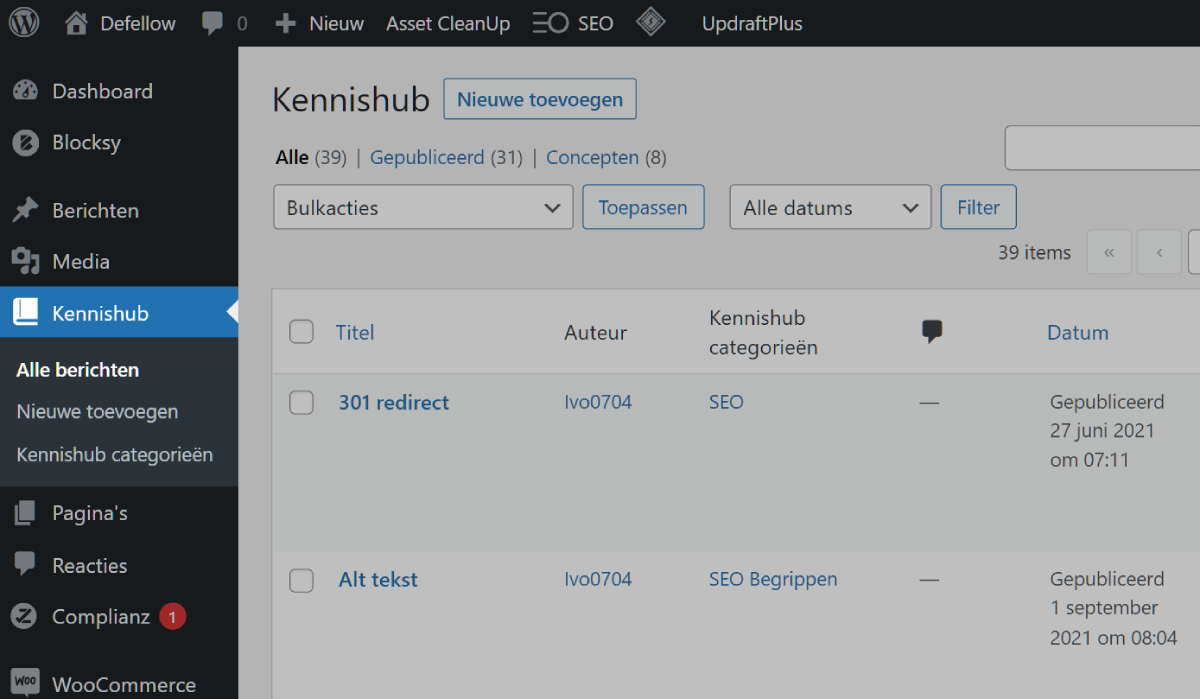Viewport: 1200px width, 699px height.
Task: Click the Media library icon
Action: 25,262
